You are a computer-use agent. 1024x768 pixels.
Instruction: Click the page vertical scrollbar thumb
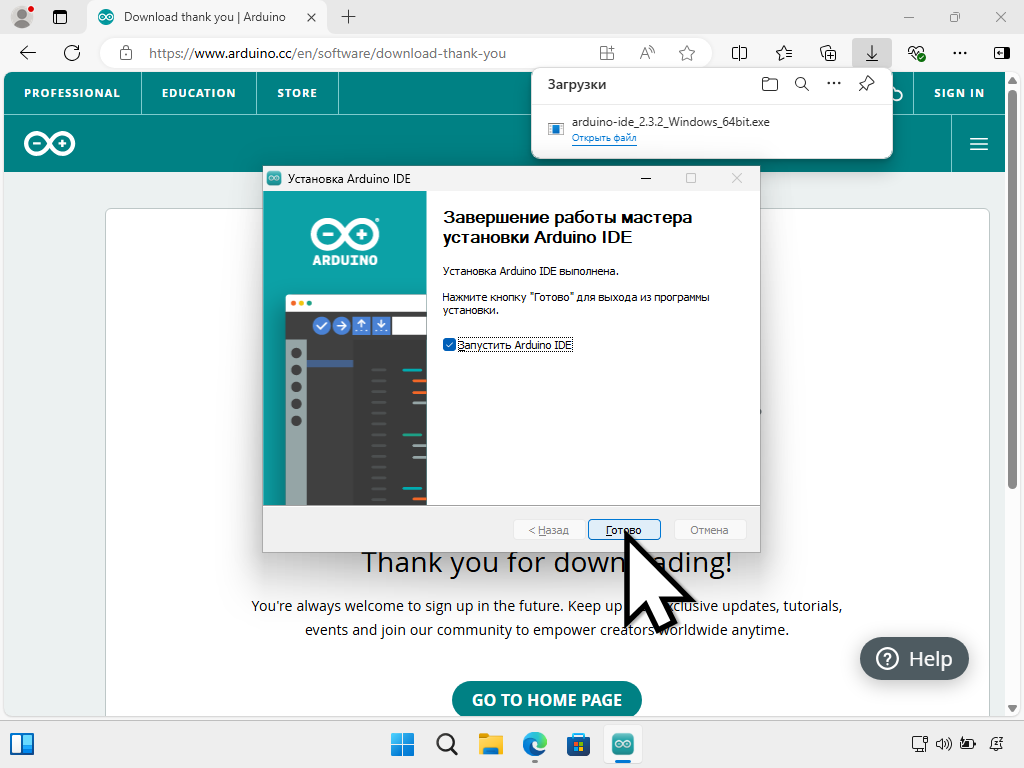point(1012,289)
